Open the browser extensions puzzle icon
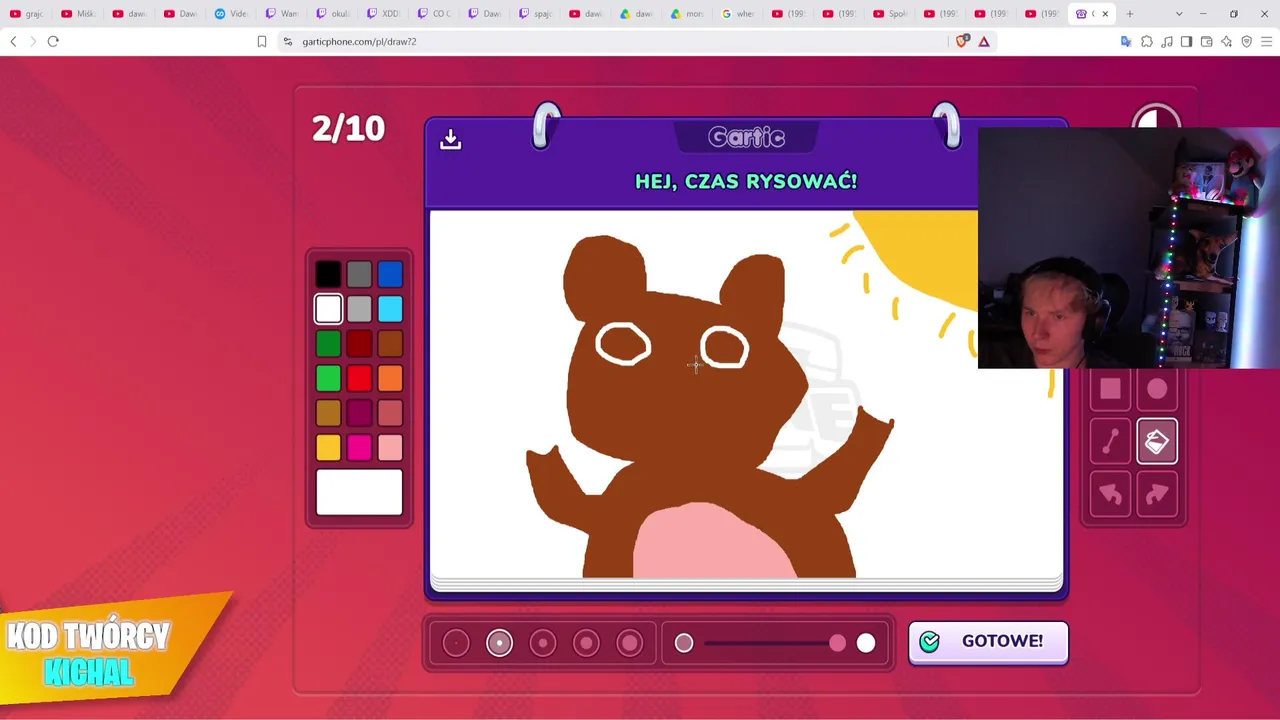1280x720 pixels. click(x=1147, y=41)
